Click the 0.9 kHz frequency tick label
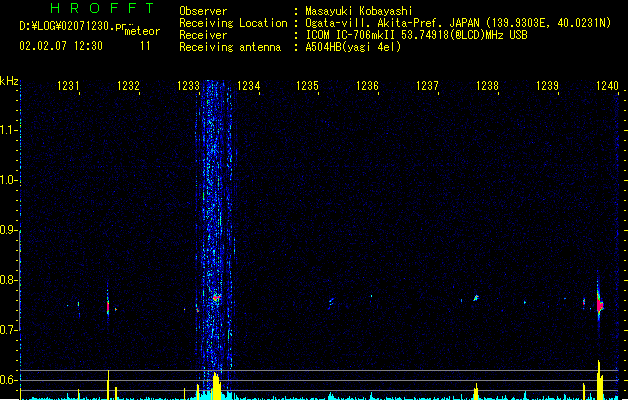This screenshot has height=400, width=629. coord(8,230)
